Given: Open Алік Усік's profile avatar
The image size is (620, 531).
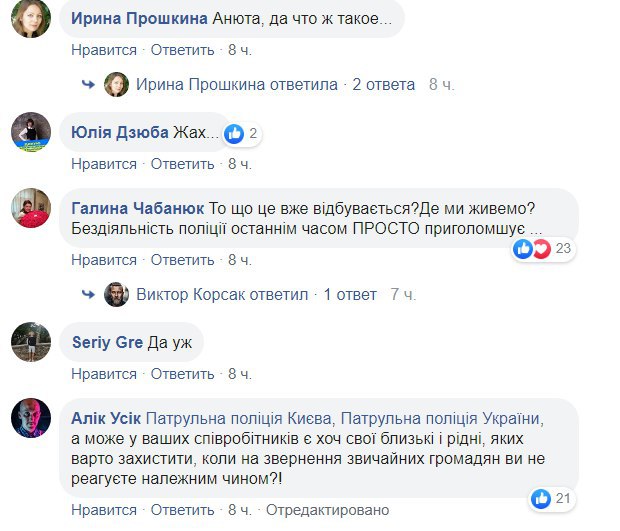Looking at the screenshot, I should [31, 417].
